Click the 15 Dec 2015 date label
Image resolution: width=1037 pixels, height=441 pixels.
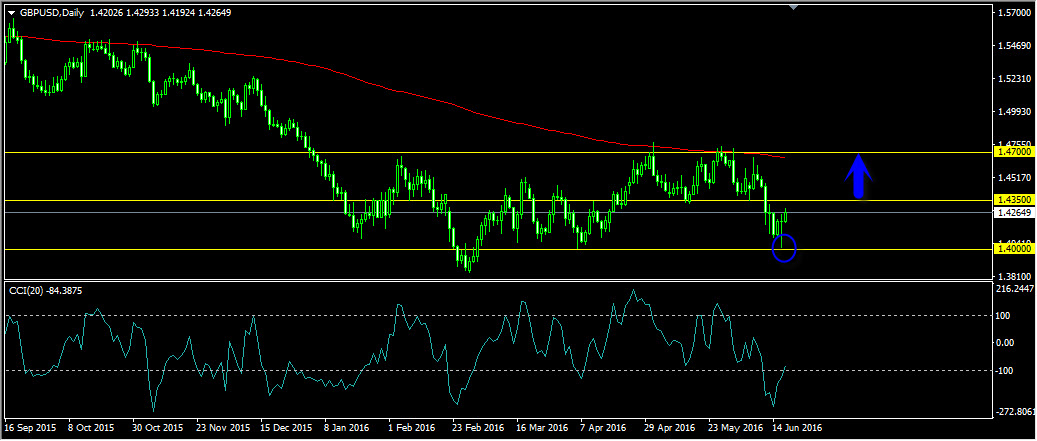286,428
